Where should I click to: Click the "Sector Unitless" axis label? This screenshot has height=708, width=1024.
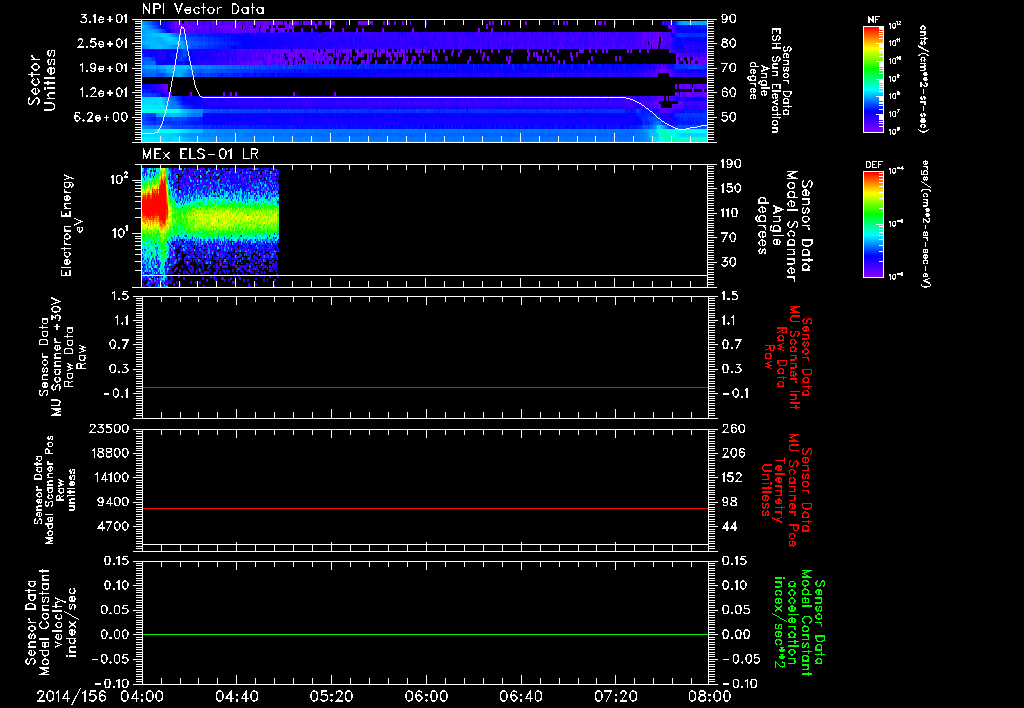coord(42,80)
